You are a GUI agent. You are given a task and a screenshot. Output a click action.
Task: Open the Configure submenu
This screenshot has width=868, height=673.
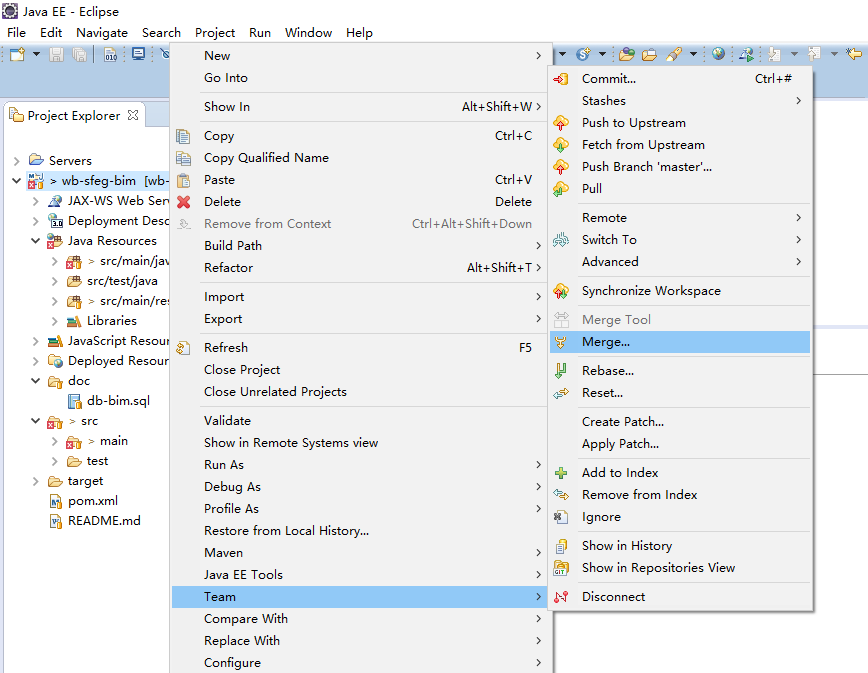click(x=359, y=662)
